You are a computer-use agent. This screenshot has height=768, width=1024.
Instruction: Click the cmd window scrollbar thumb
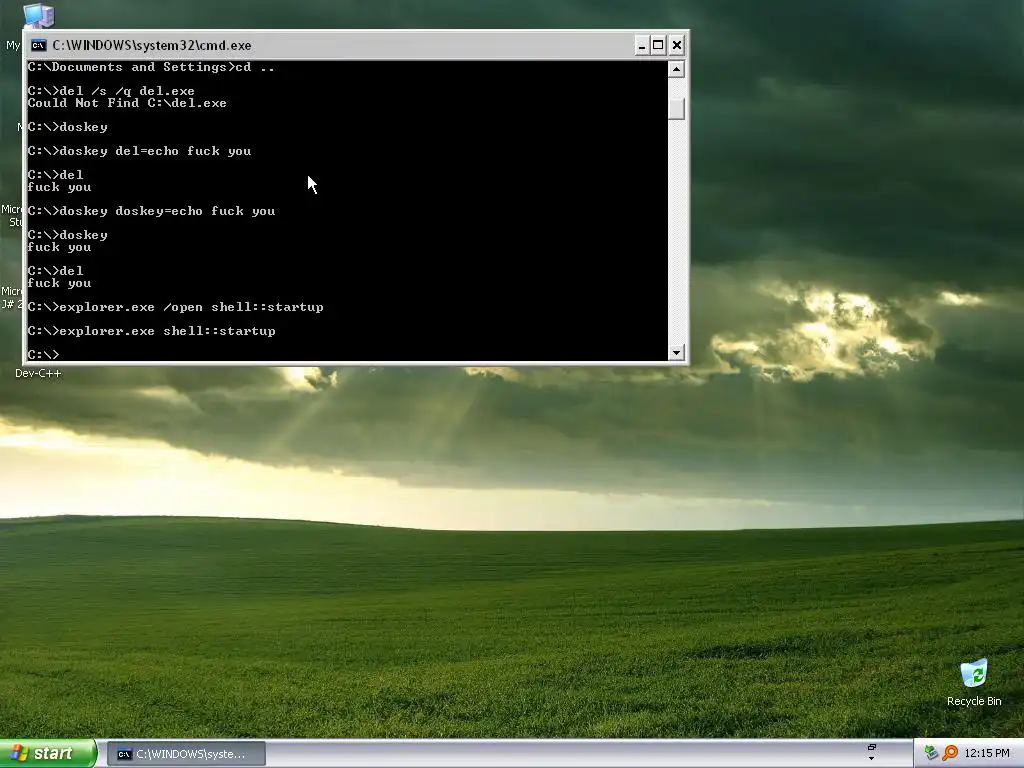(677, 108)
